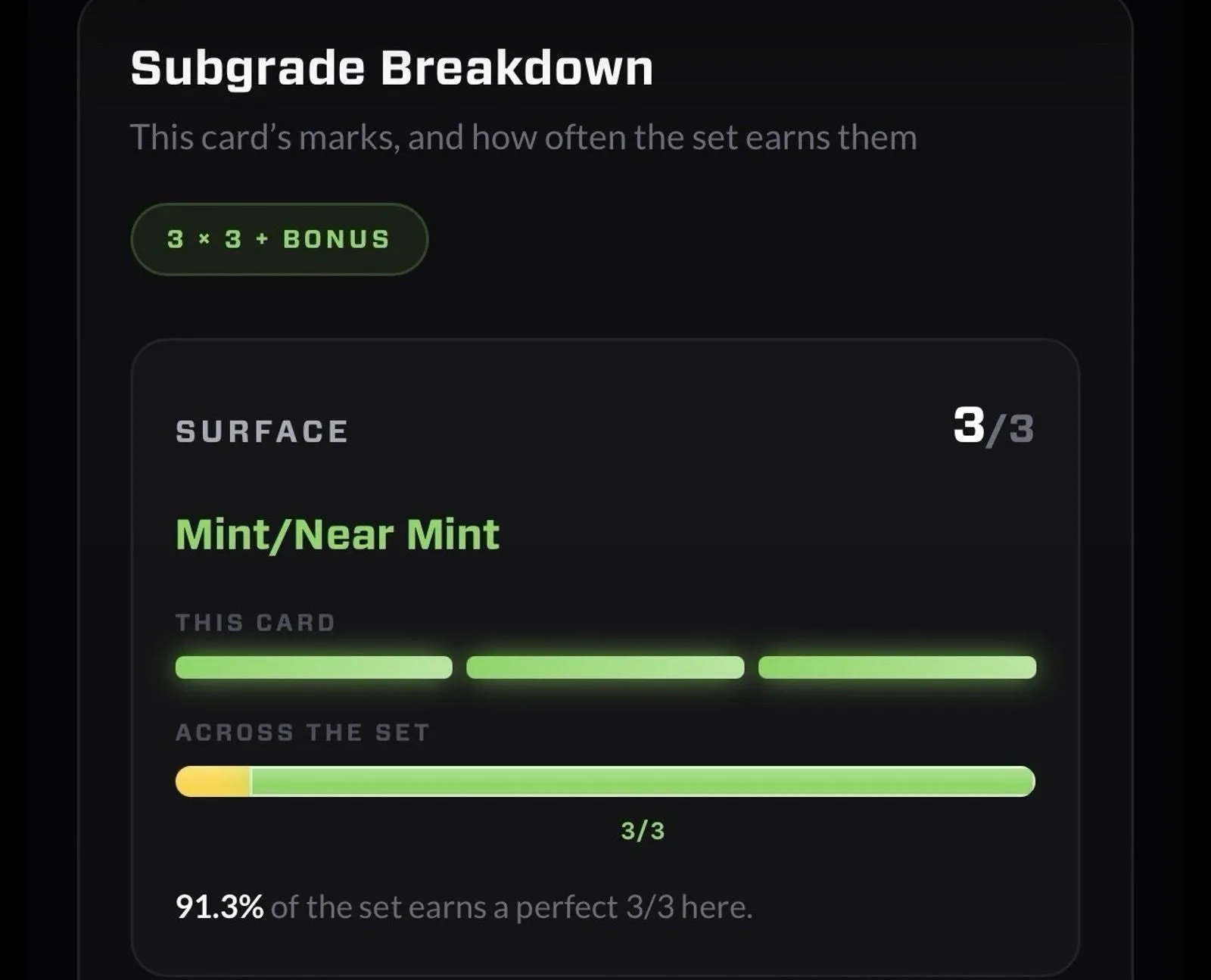Click the yellow portion of the set bar

(x=213, y=781)
